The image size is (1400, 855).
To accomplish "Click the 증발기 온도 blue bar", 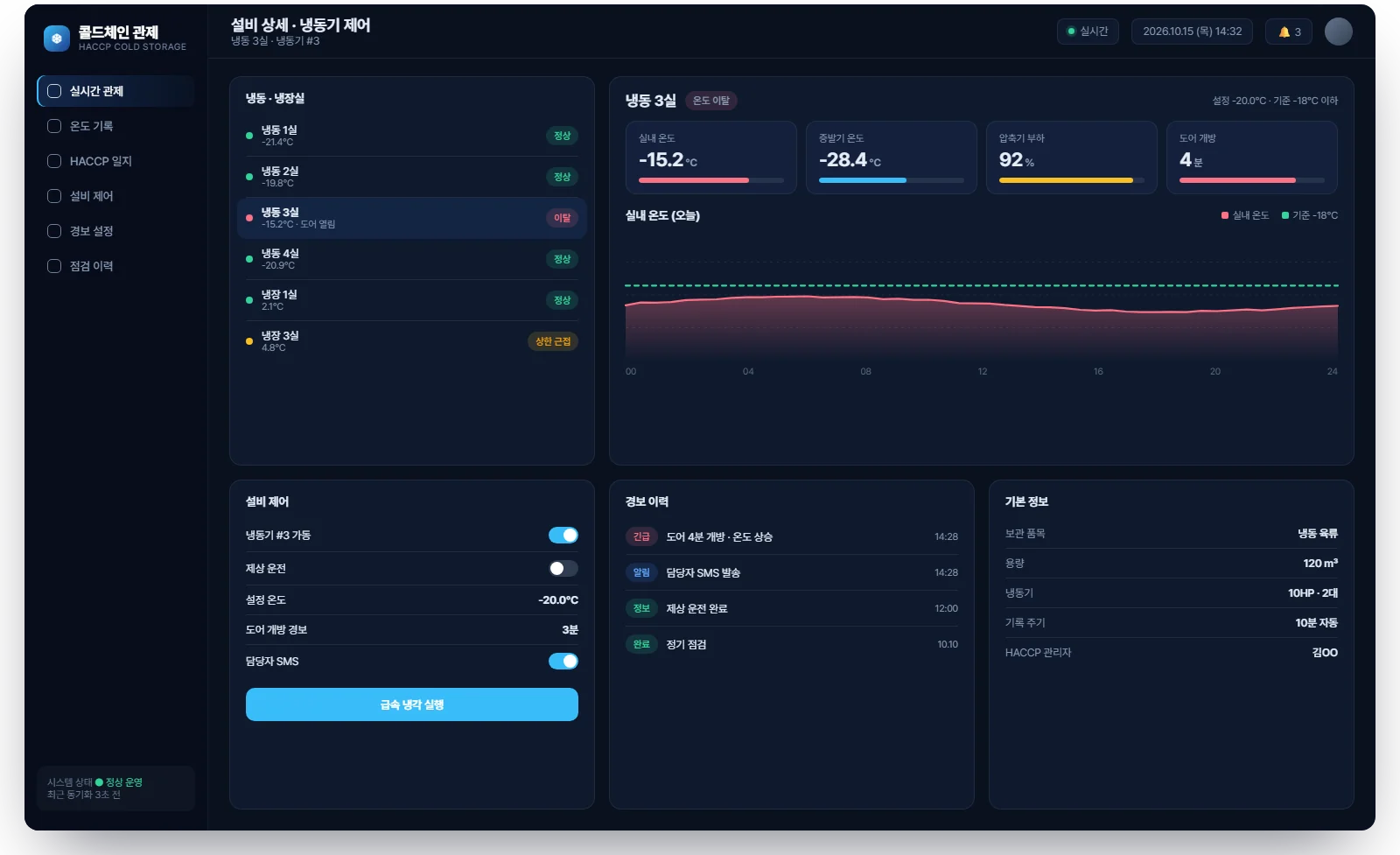I will (892, 180).
